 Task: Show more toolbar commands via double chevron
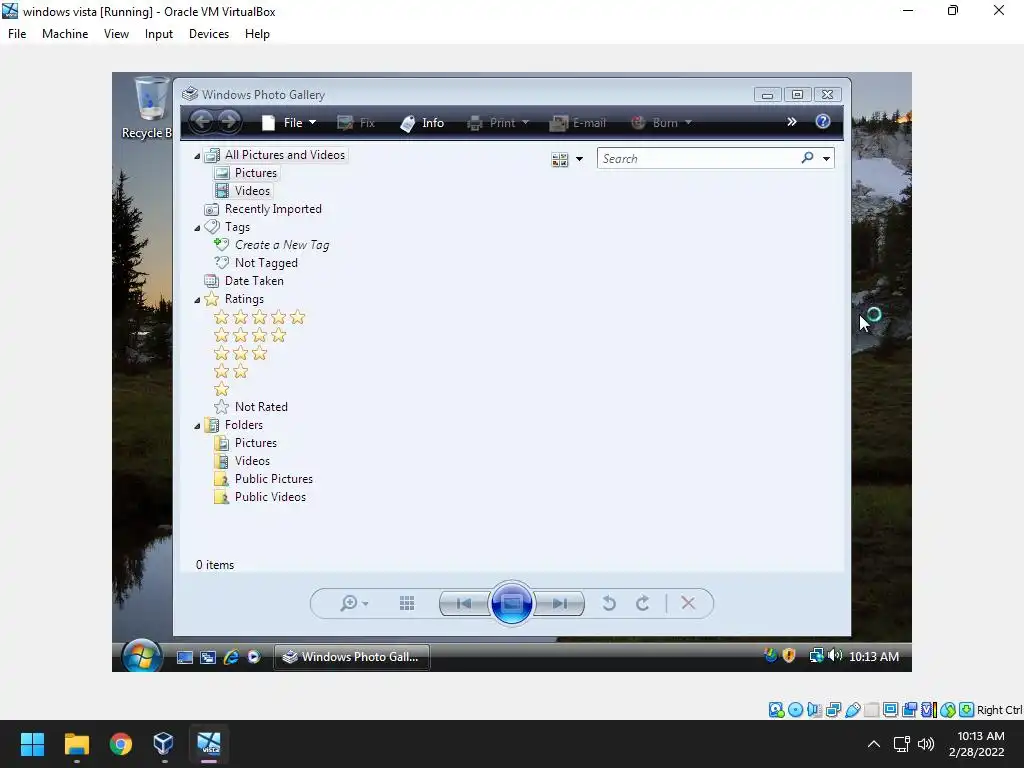click(x=792, y=121)
